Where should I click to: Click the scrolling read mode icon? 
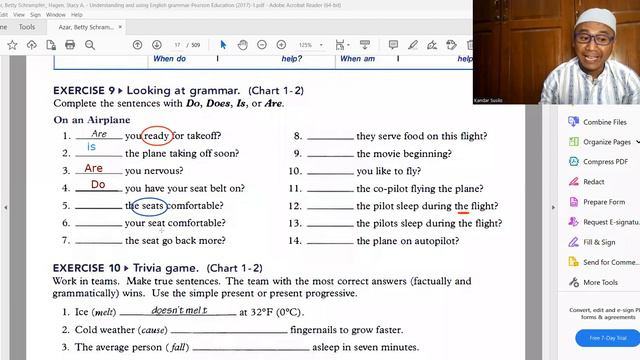tap(365, 44)
